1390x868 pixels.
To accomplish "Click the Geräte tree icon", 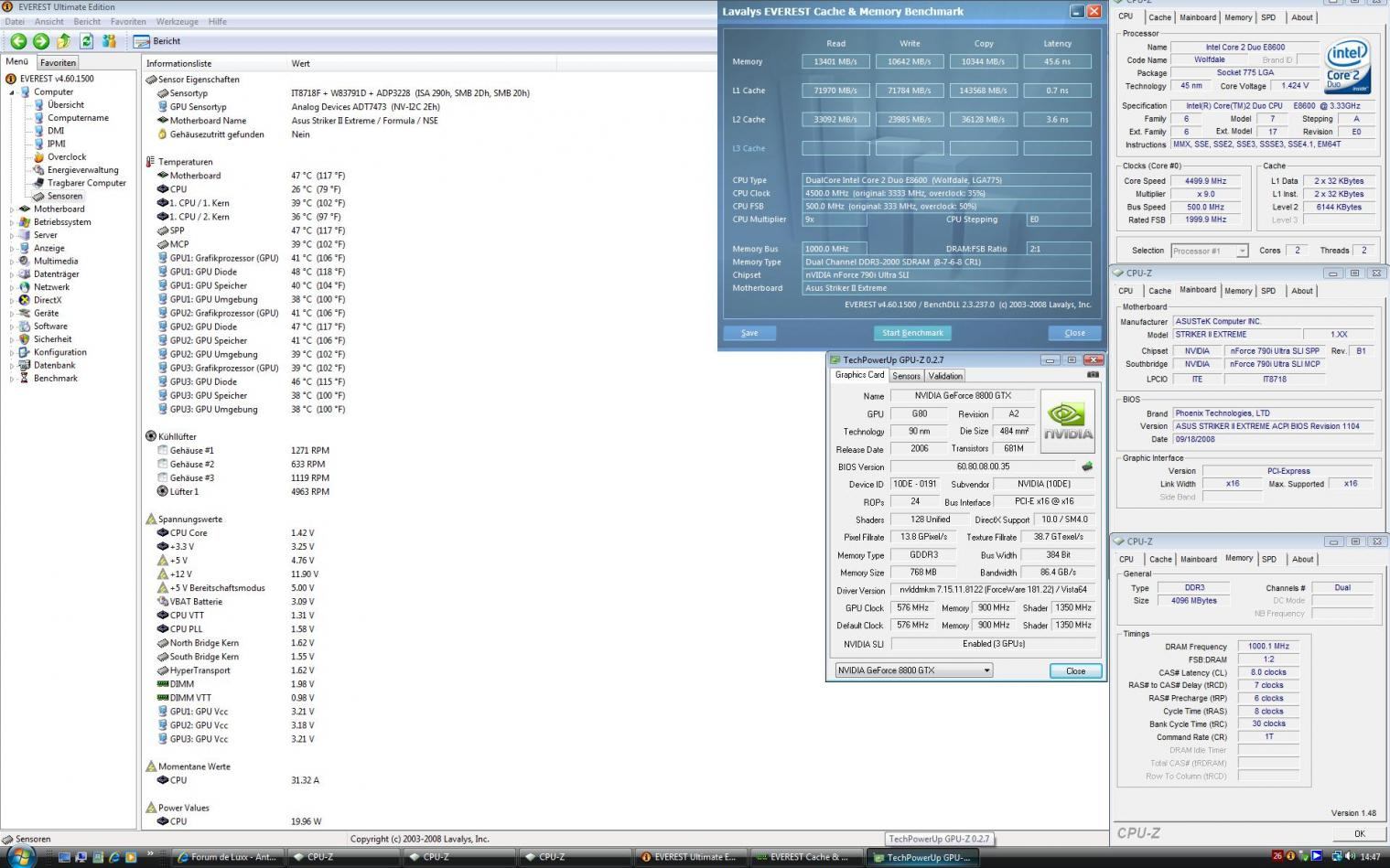I will click(25, 313).
